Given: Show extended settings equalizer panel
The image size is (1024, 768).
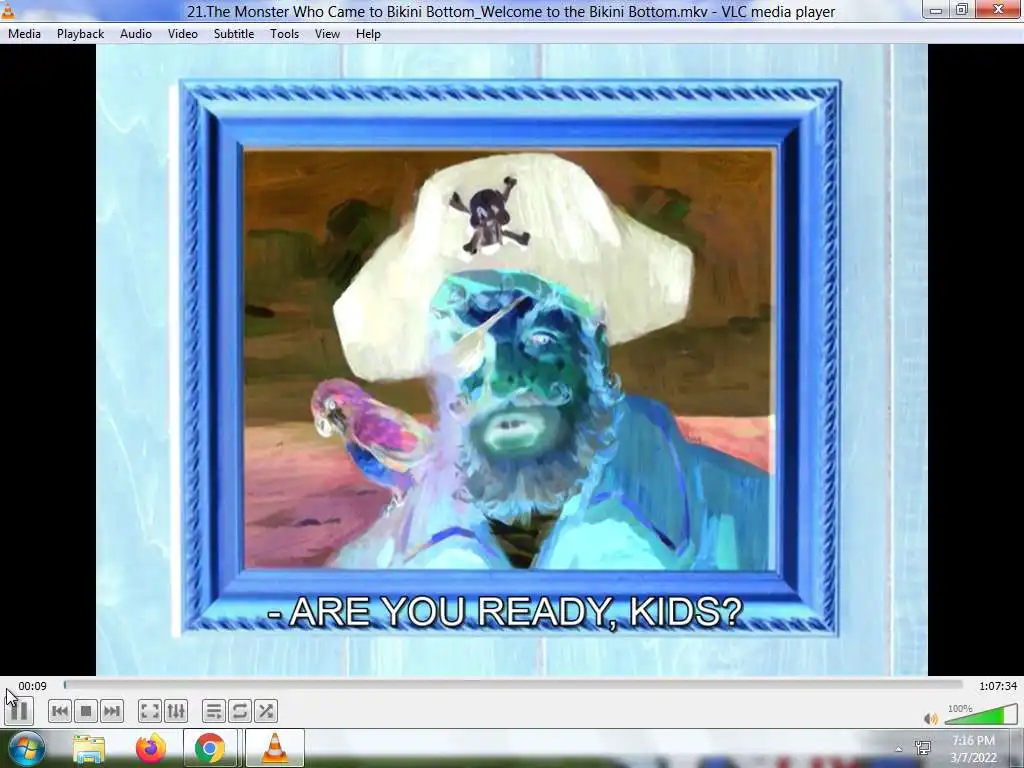Looking at the screenshot, I should 176,711.
